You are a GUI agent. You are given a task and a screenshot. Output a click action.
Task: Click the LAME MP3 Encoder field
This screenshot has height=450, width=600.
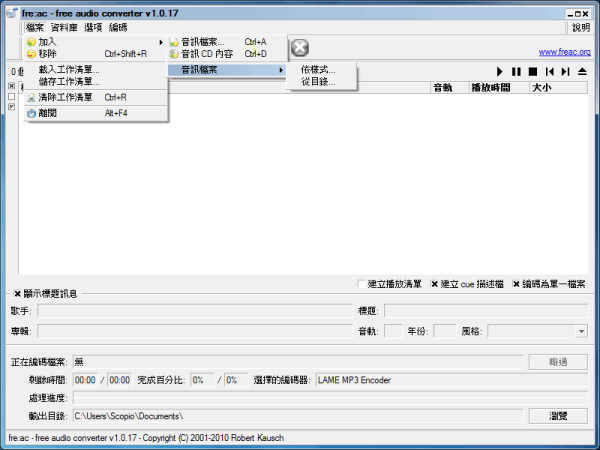pyautogui.click(x=452, y=380)
